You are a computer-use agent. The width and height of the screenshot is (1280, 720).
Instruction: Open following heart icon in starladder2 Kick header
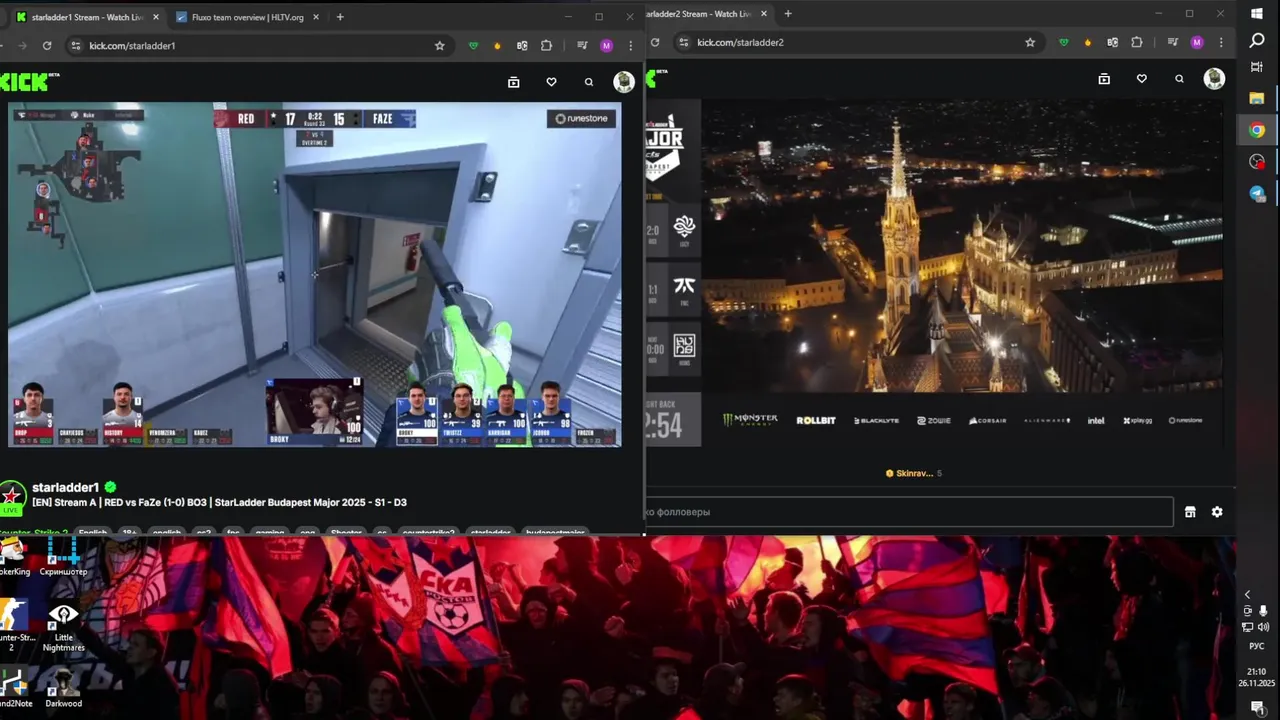[1142, 79]
